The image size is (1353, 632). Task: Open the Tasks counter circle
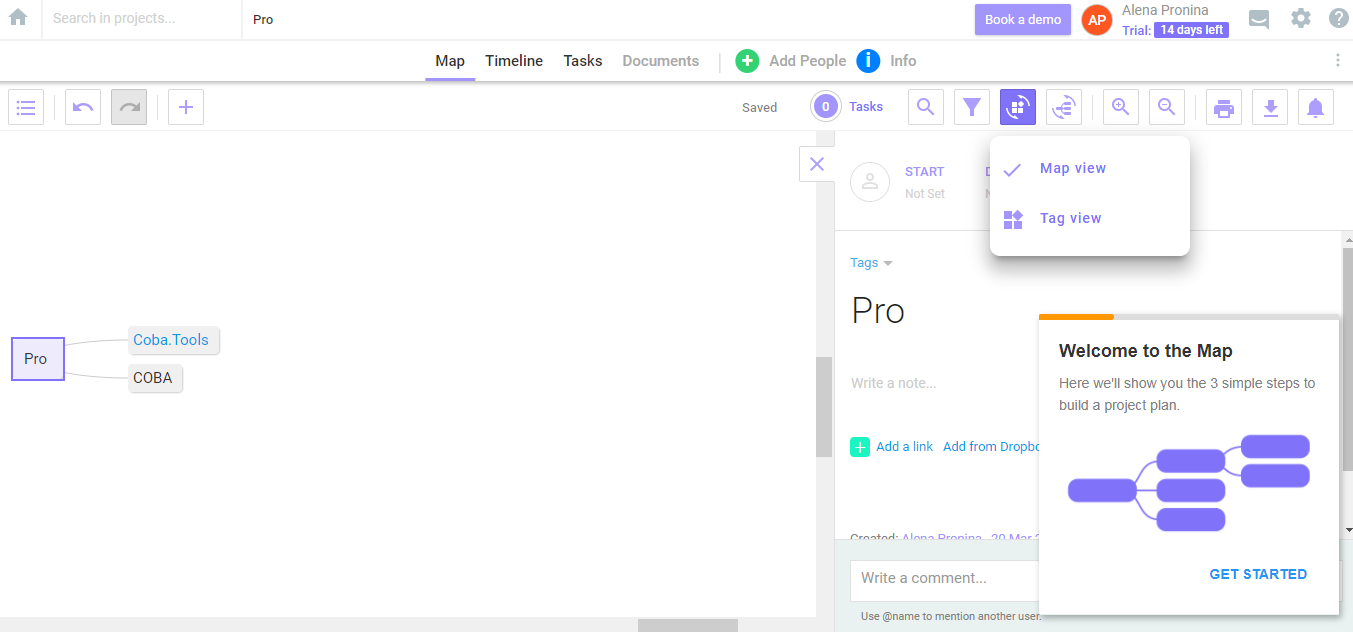pos(826,107)
